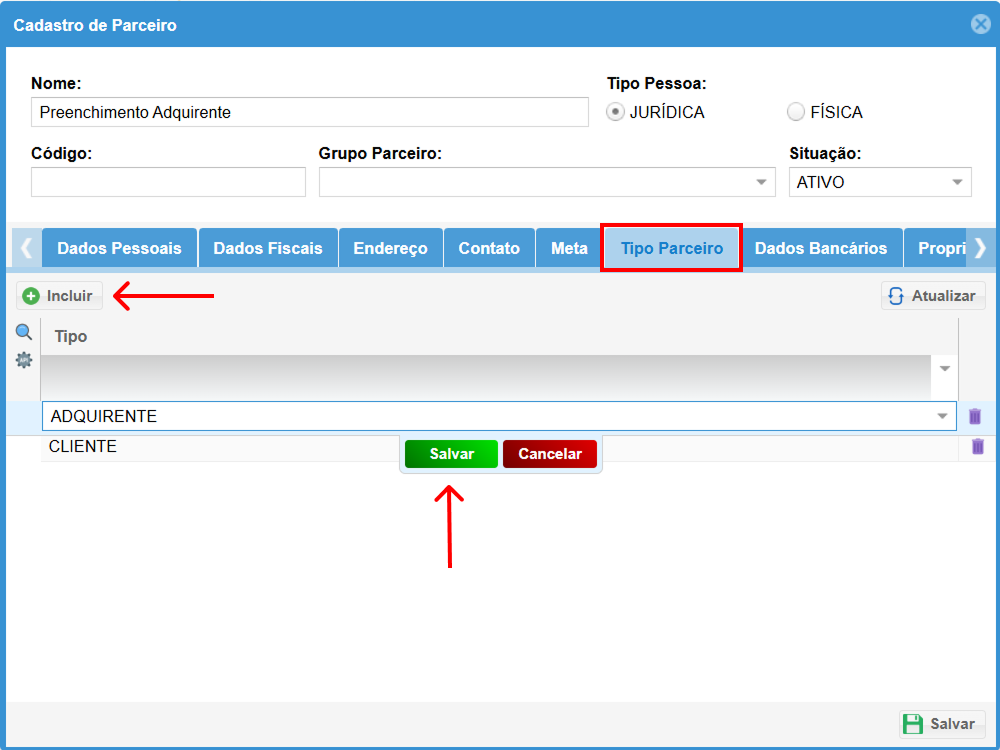
Task: Expand the Grupo Parceiro dropdown
Action: 762,182
